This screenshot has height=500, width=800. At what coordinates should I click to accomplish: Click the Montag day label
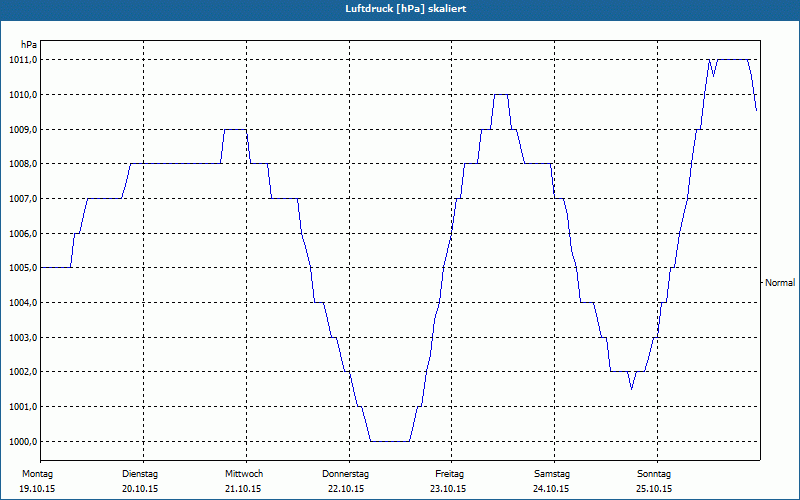37,474
